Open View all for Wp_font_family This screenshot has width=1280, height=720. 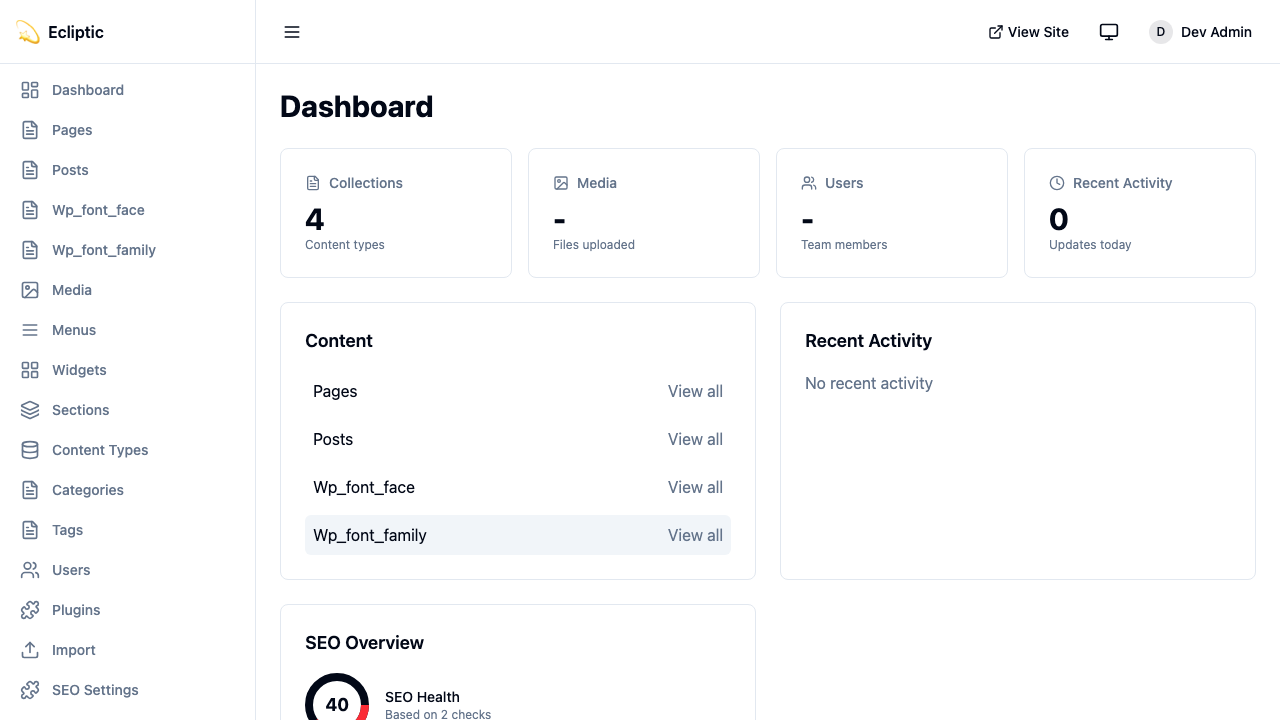pyautogui.click(x=695, y=535)
